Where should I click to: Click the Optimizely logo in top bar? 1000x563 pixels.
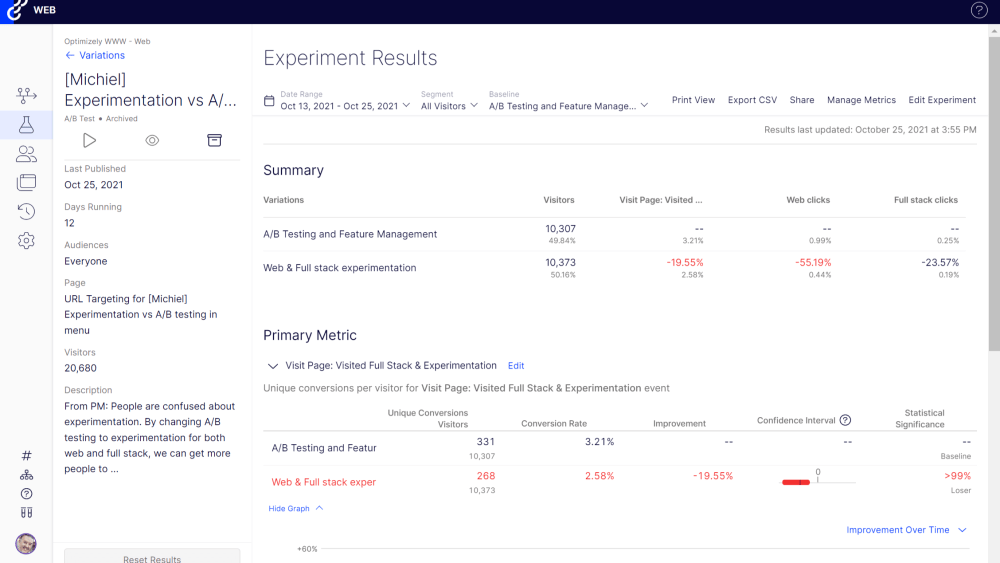click(x=17, y=10)
